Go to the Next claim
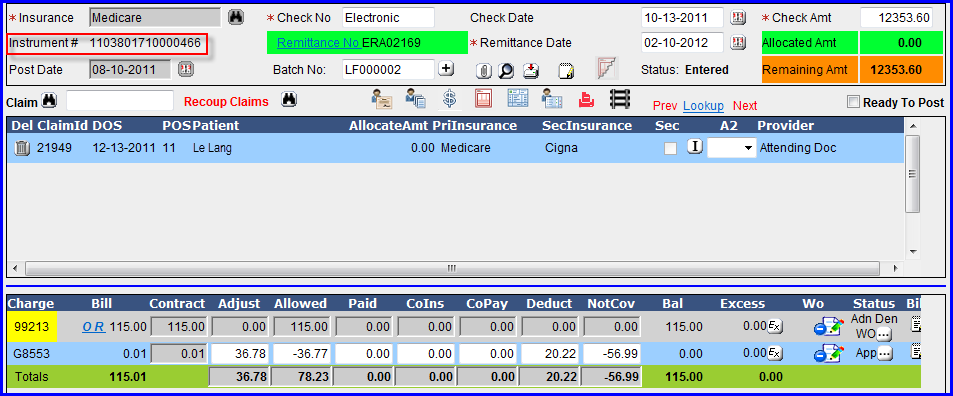This screenshot has width=953, height=396. click(x=745, y=106)
